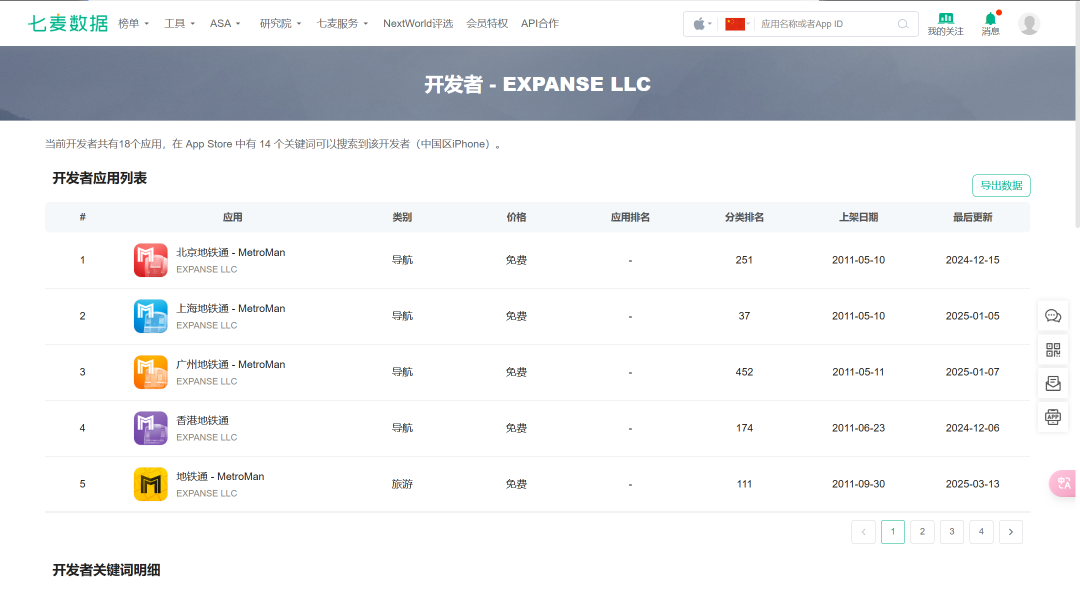Click the pink translate floating icon
The image size is (1080, 594).
[1063, 483]
